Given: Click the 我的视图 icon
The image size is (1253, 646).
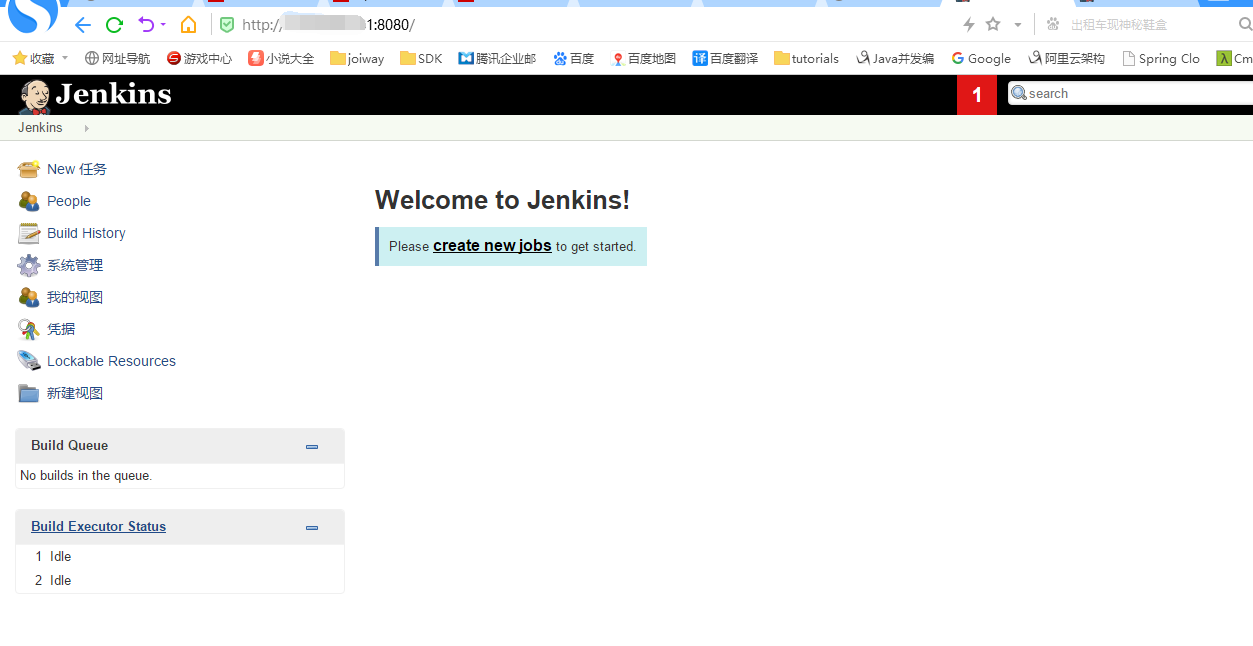Looking at the screenshot, I should point(29,297).
